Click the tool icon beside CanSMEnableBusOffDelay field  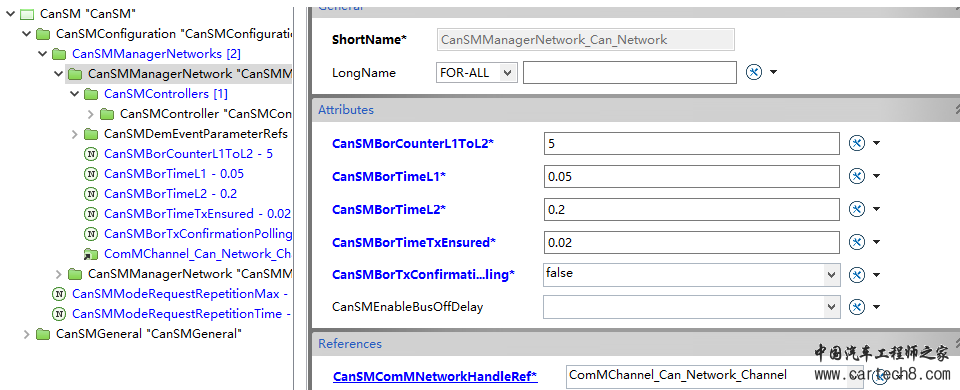857,307
